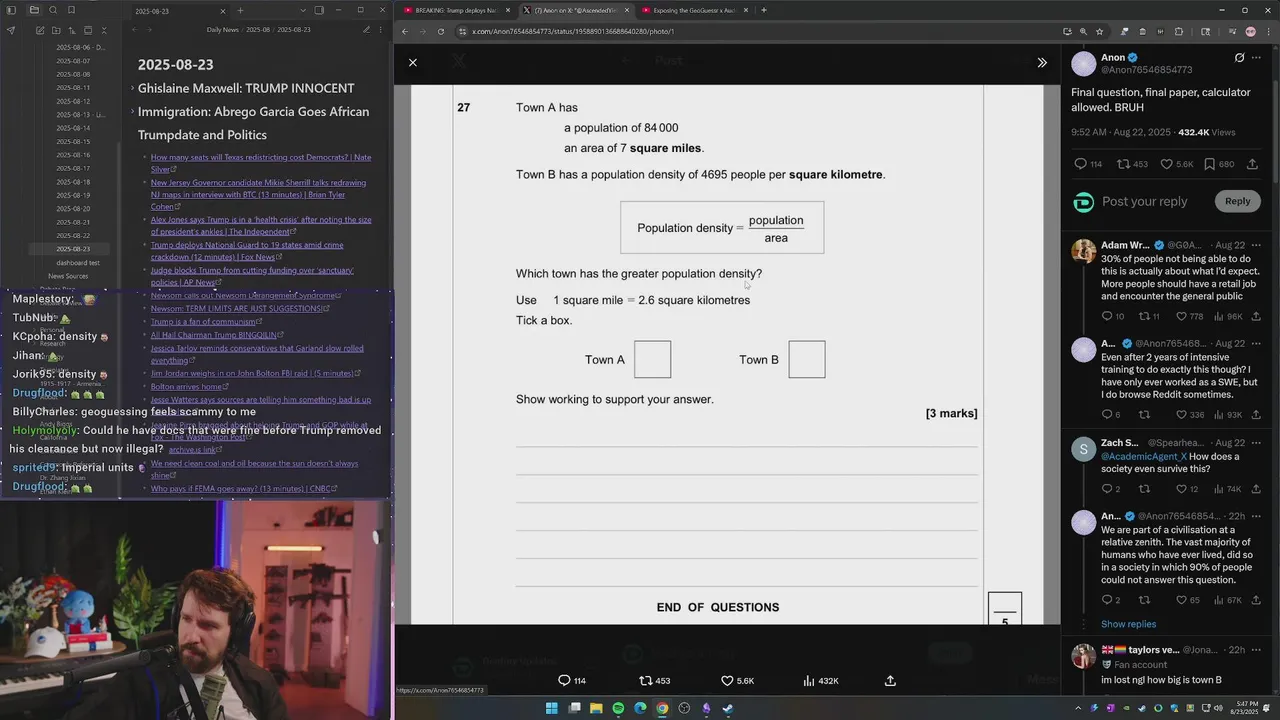Screen dimensions: 1280x720
Task: Open Chrome extensions puzzle icon
Action: point(1179,31)
